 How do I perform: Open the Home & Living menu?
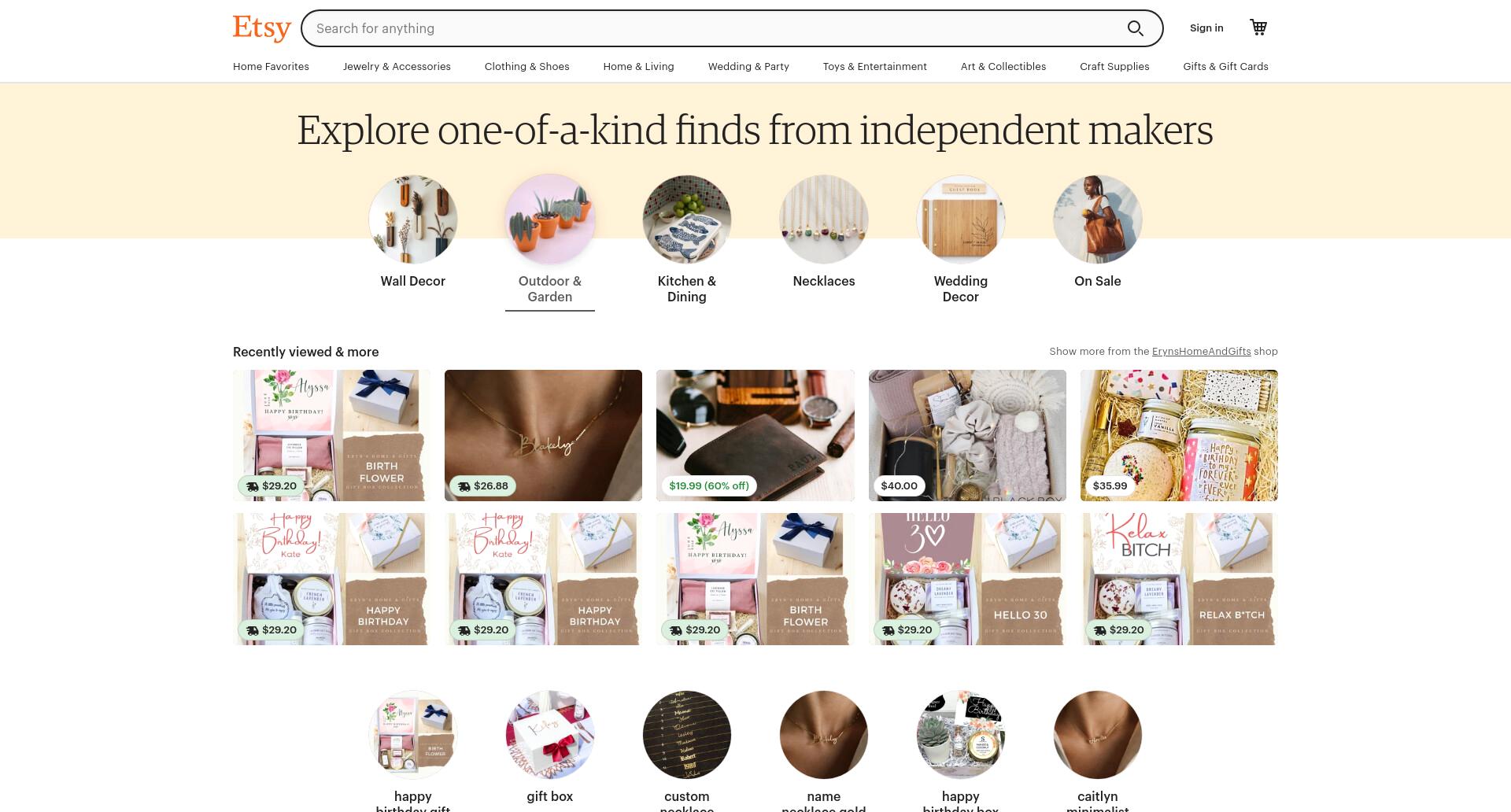click(x=638, y=67)
